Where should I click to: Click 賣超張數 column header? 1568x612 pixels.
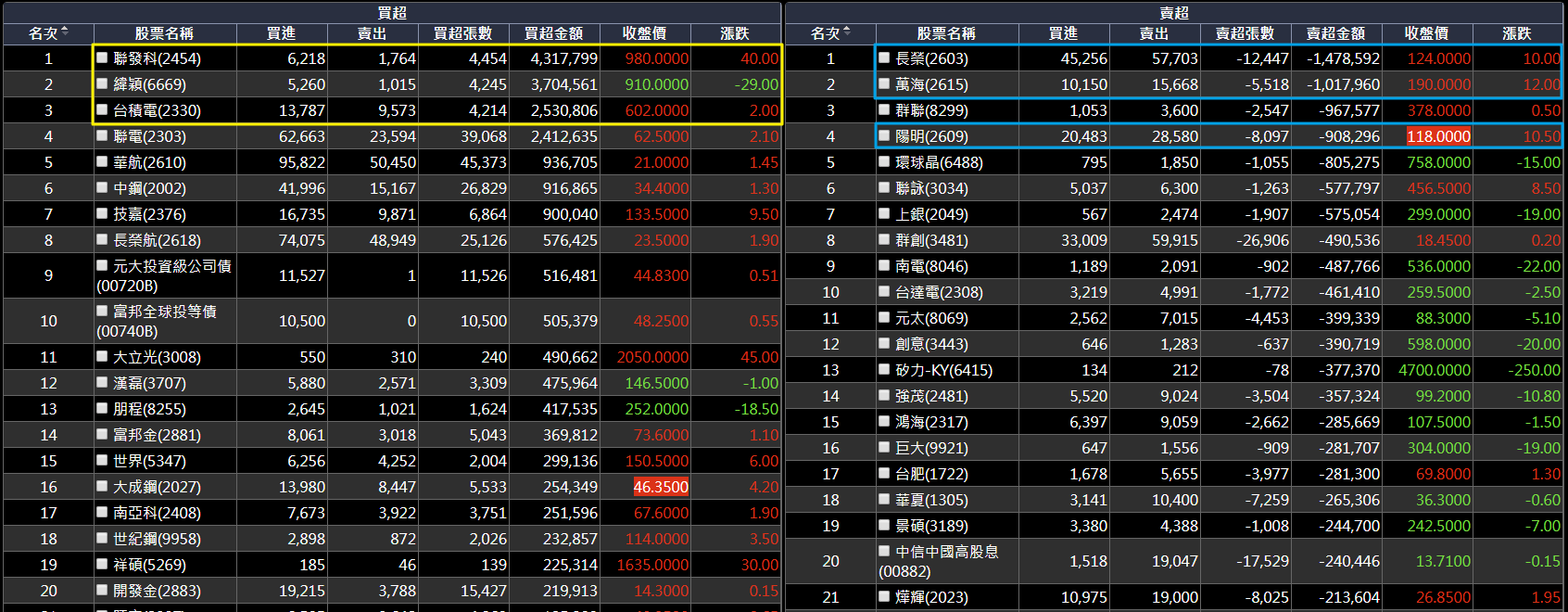click(x=1245, y=33)
